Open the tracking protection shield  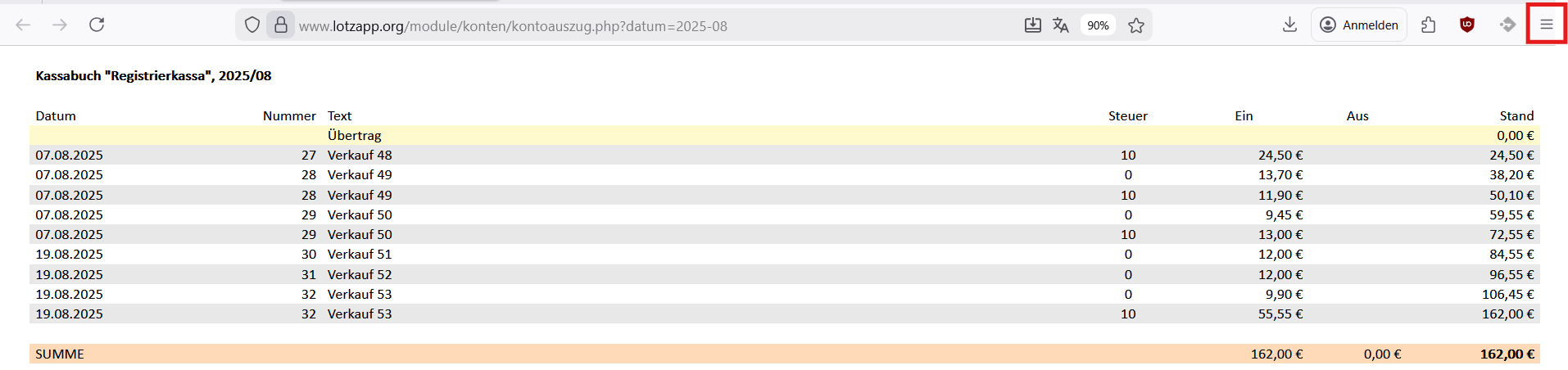click(252, 25)
